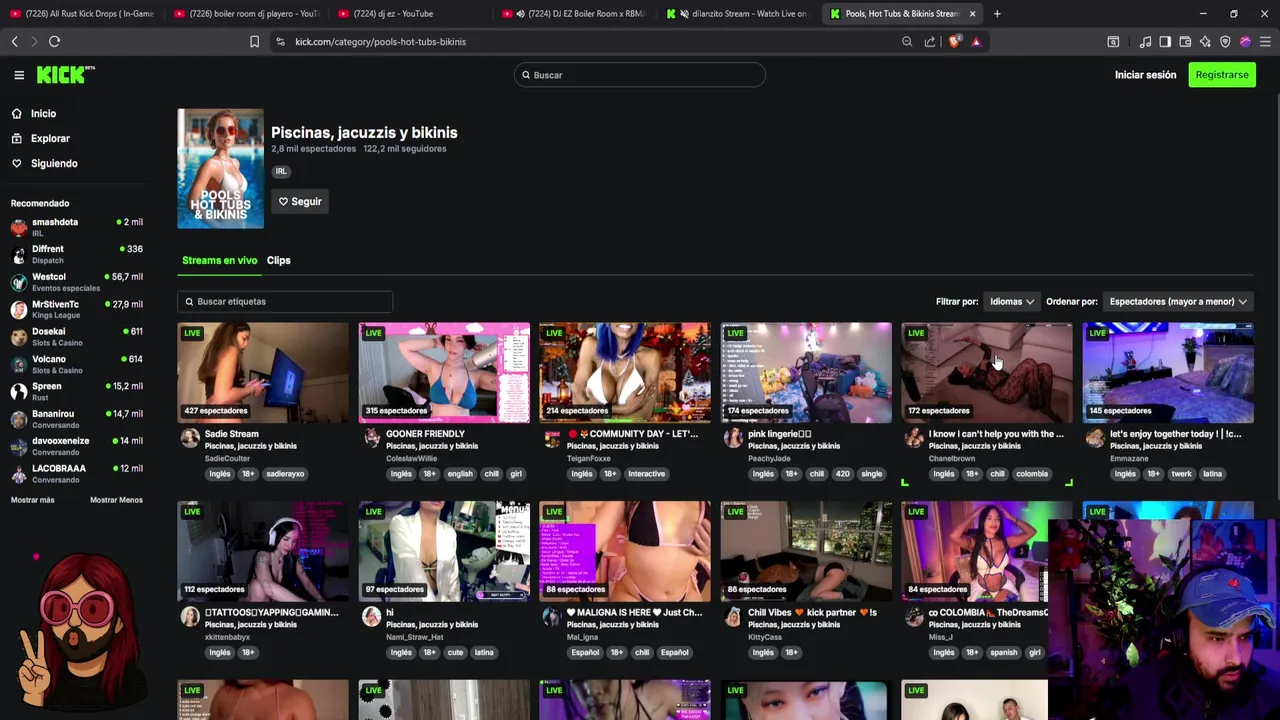The width and height of the screenshot is (1280, 720).
Task: Expand the Idiomas filter dropdown
Action: 1011,301
